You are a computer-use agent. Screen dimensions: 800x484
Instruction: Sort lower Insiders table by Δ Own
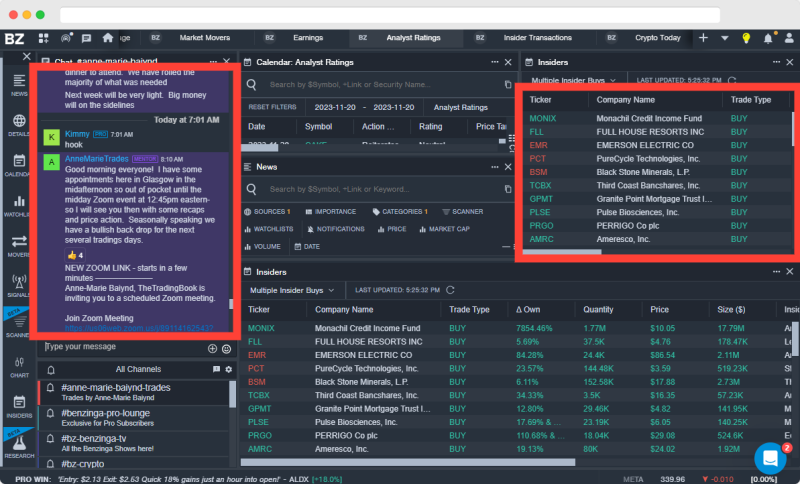point(528,310)
